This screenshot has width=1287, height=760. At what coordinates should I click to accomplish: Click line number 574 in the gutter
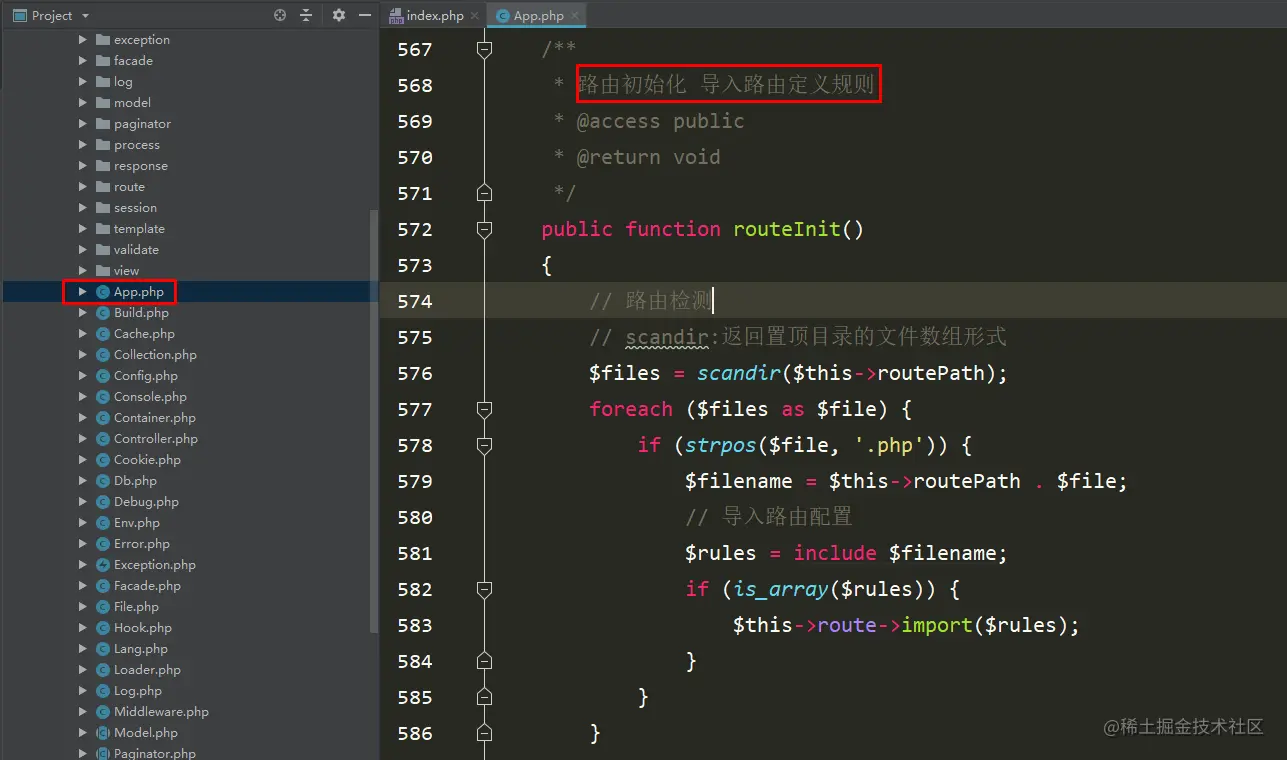[x=415, y=301]
